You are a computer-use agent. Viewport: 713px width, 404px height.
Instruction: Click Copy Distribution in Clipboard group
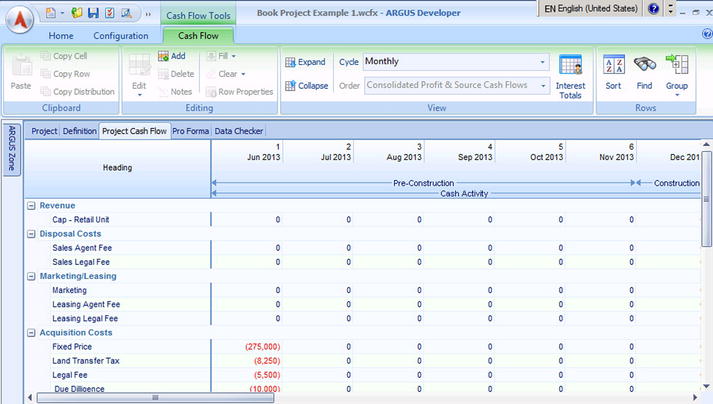(78, 91)
